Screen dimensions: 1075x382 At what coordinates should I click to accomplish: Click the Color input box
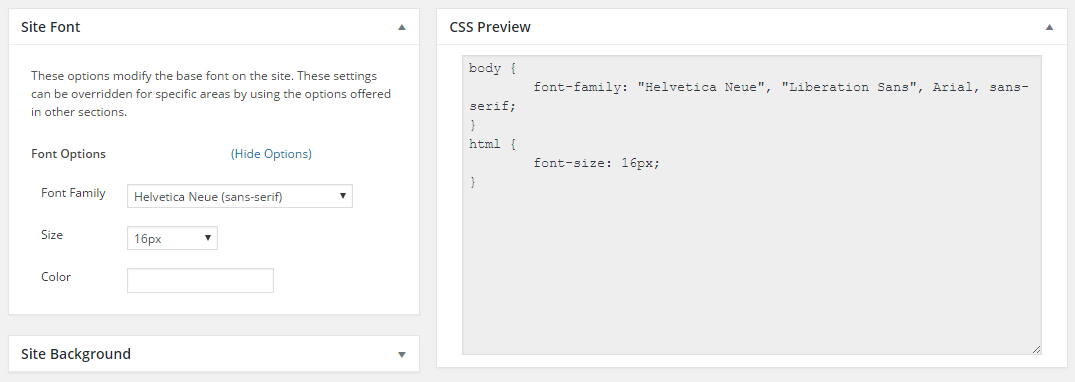[200, 280]
